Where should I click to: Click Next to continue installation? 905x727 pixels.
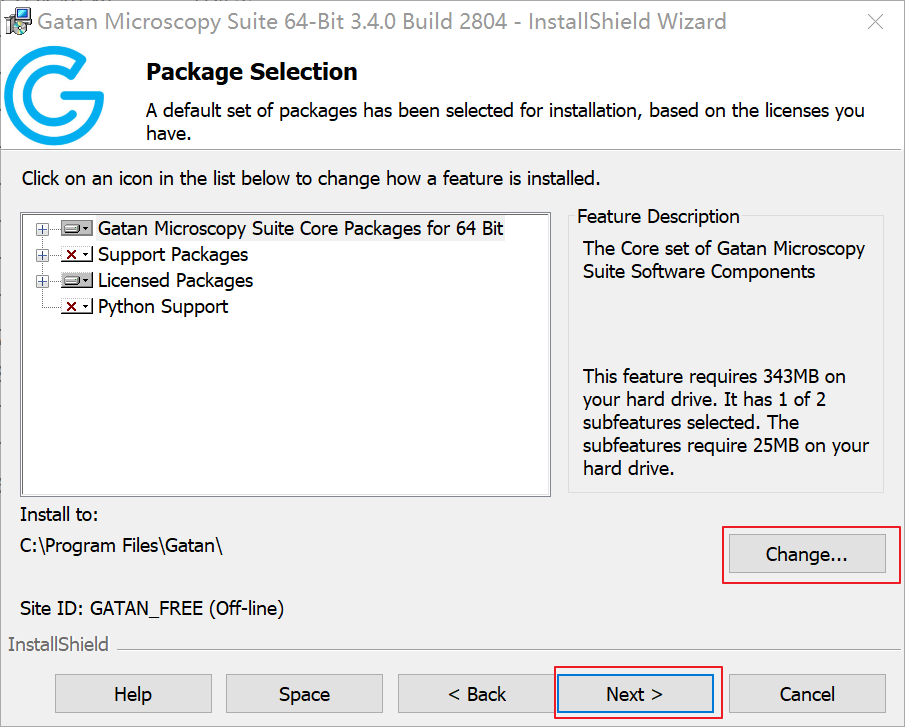pyautogui.click(x=635, y=694)
